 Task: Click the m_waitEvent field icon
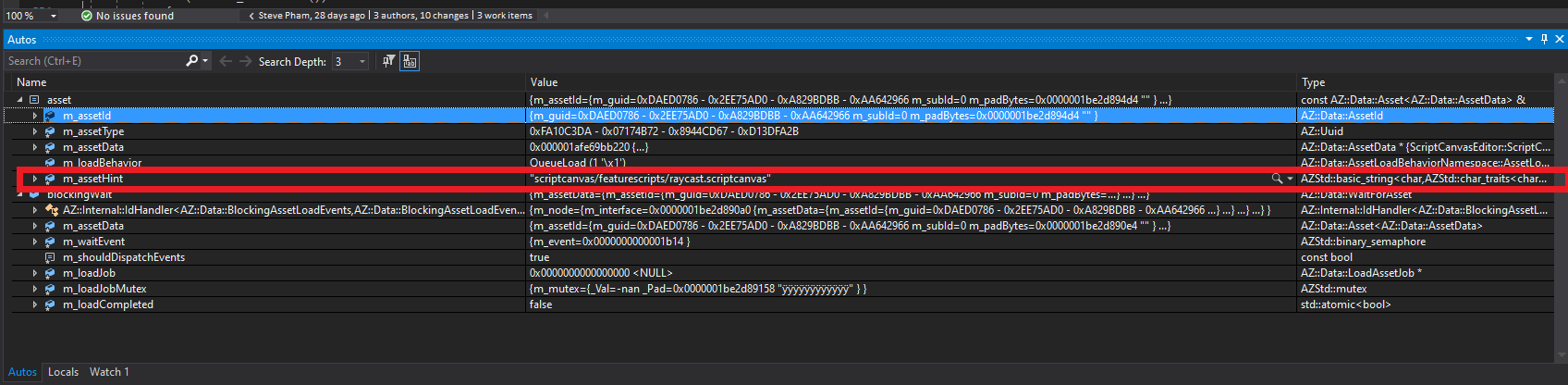pyautogui.click(x=50, y=242)
